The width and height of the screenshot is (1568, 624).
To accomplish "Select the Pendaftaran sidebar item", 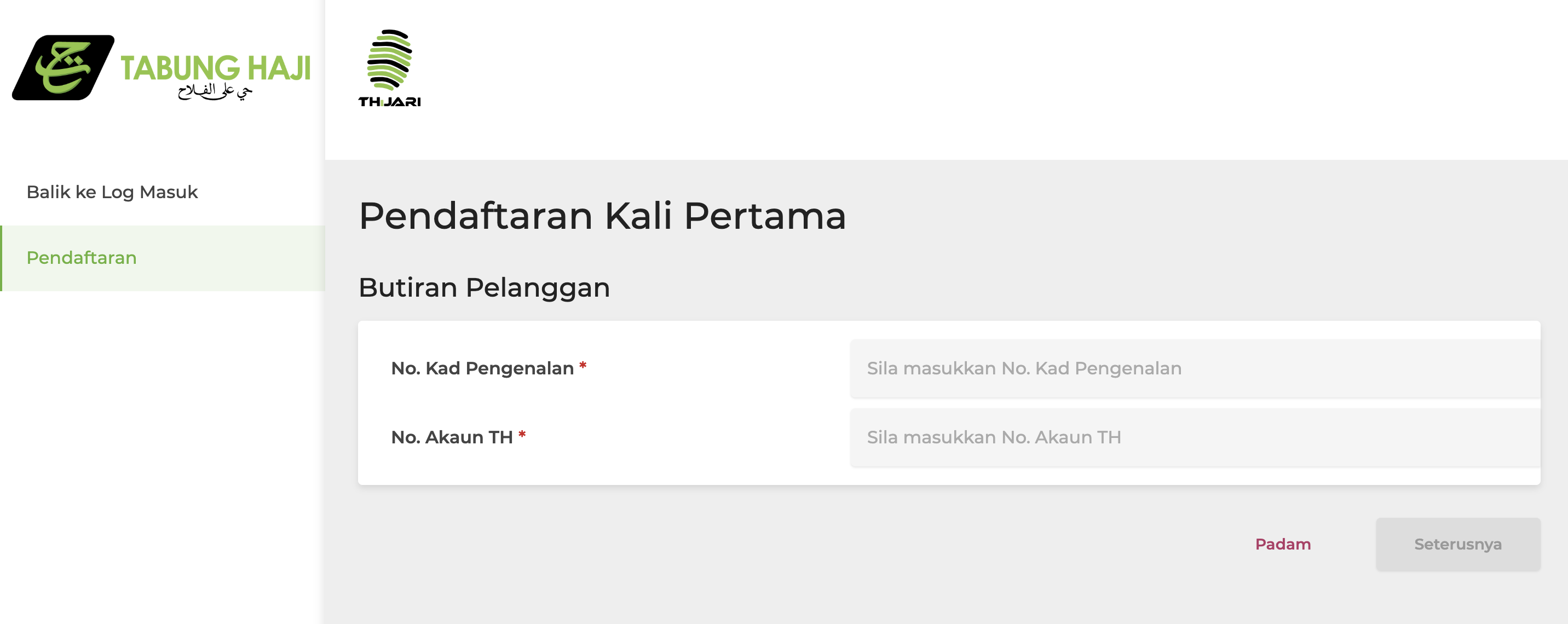I will pos(82,258).
